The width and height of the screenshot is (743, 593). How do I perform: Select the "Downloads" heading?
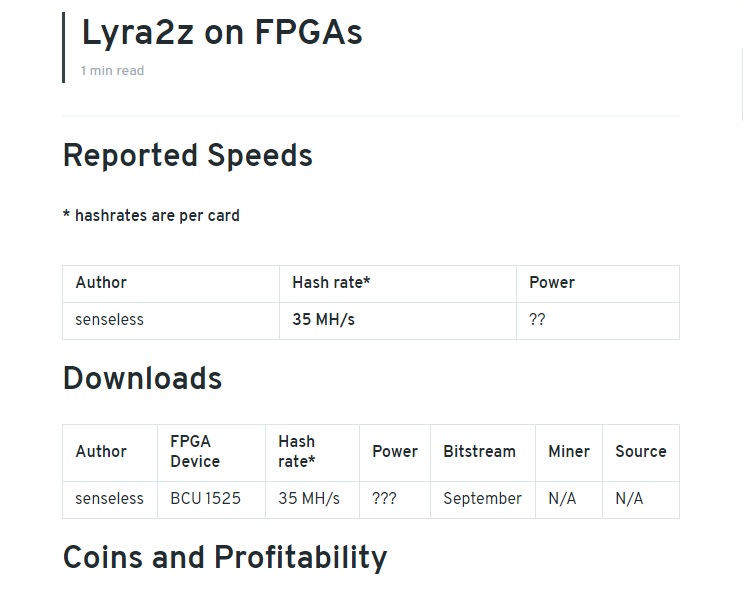[143, 378]
